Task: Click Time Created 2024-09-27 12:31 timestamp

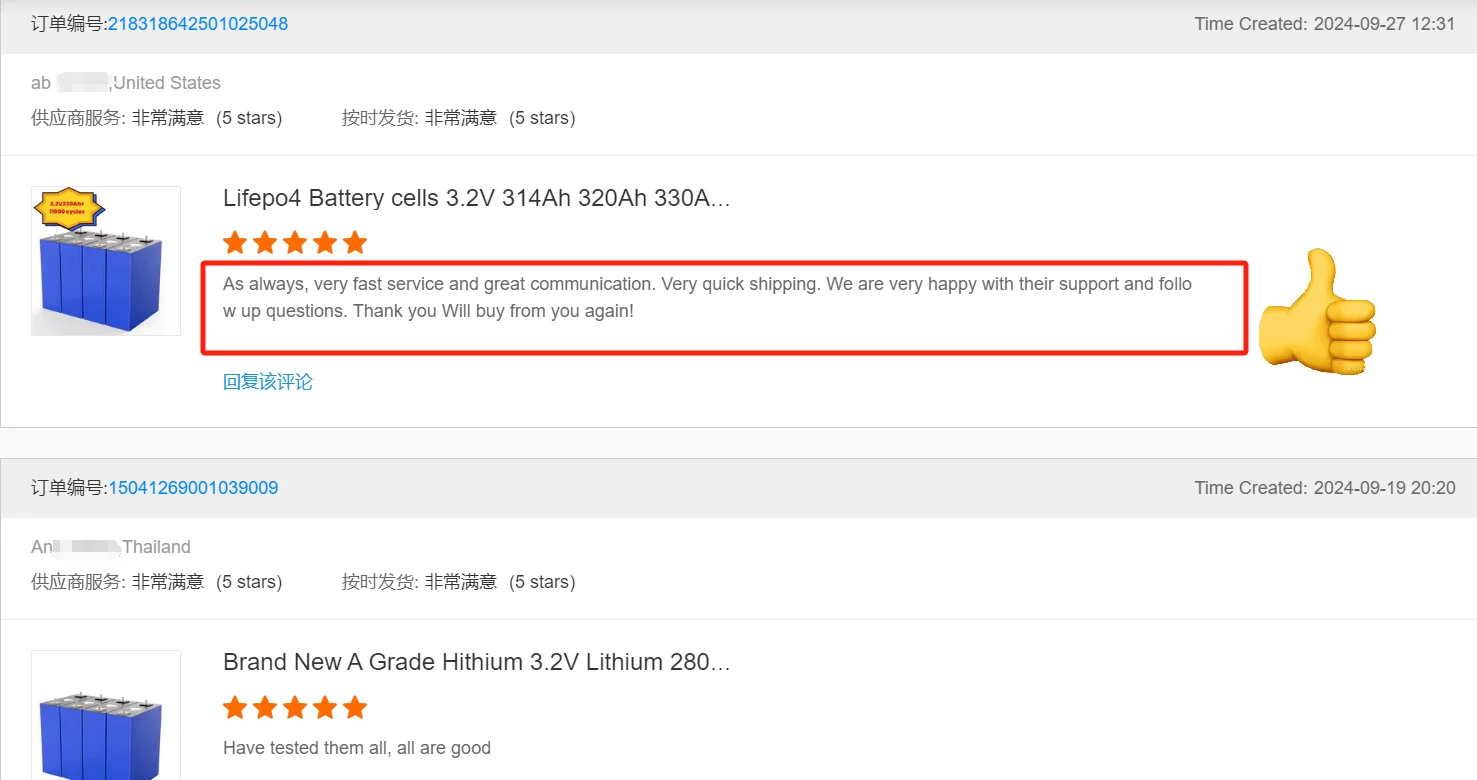Action: pos(1325,24)
